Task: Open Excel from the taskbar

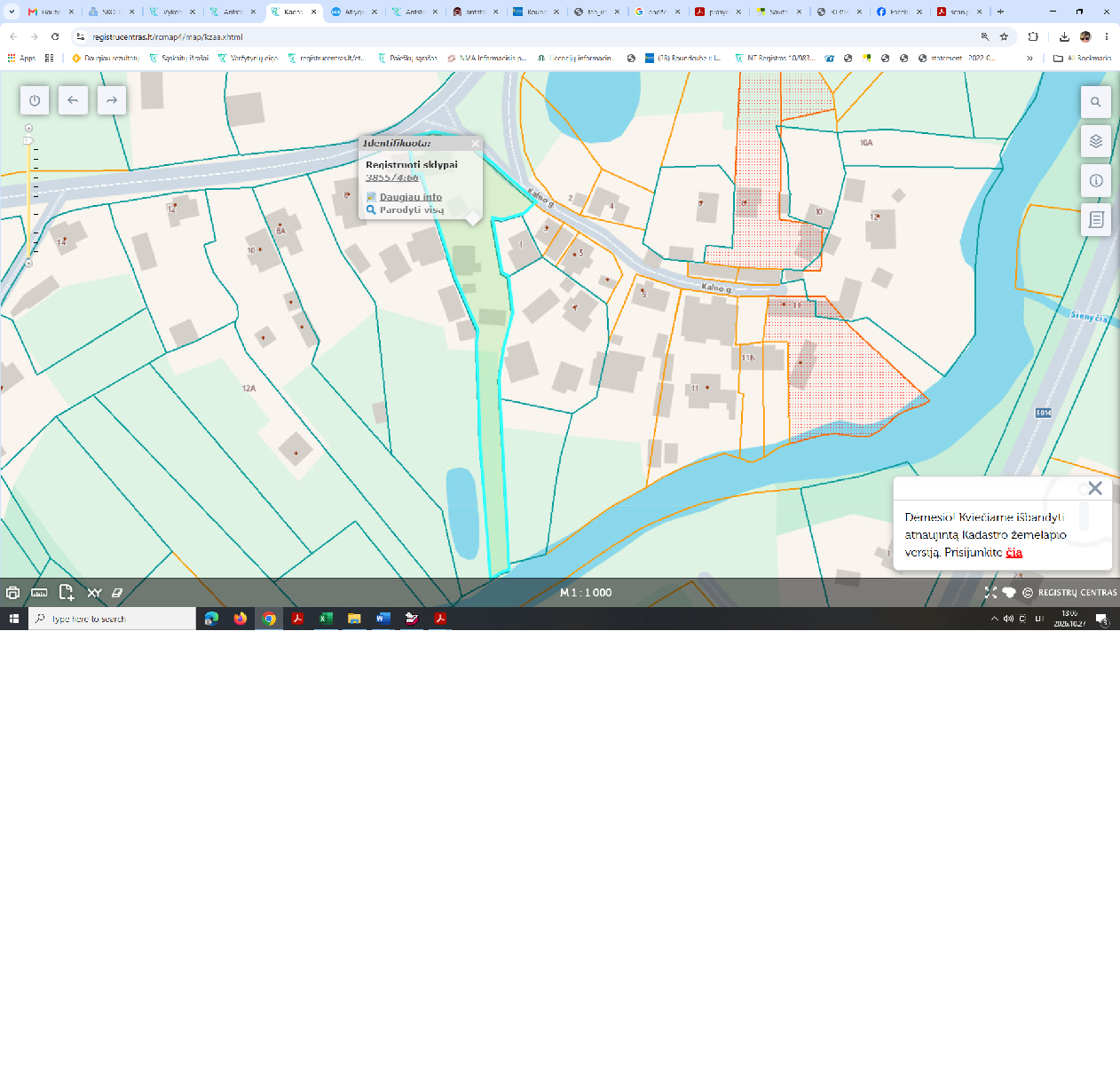Action: coord(326,619)
